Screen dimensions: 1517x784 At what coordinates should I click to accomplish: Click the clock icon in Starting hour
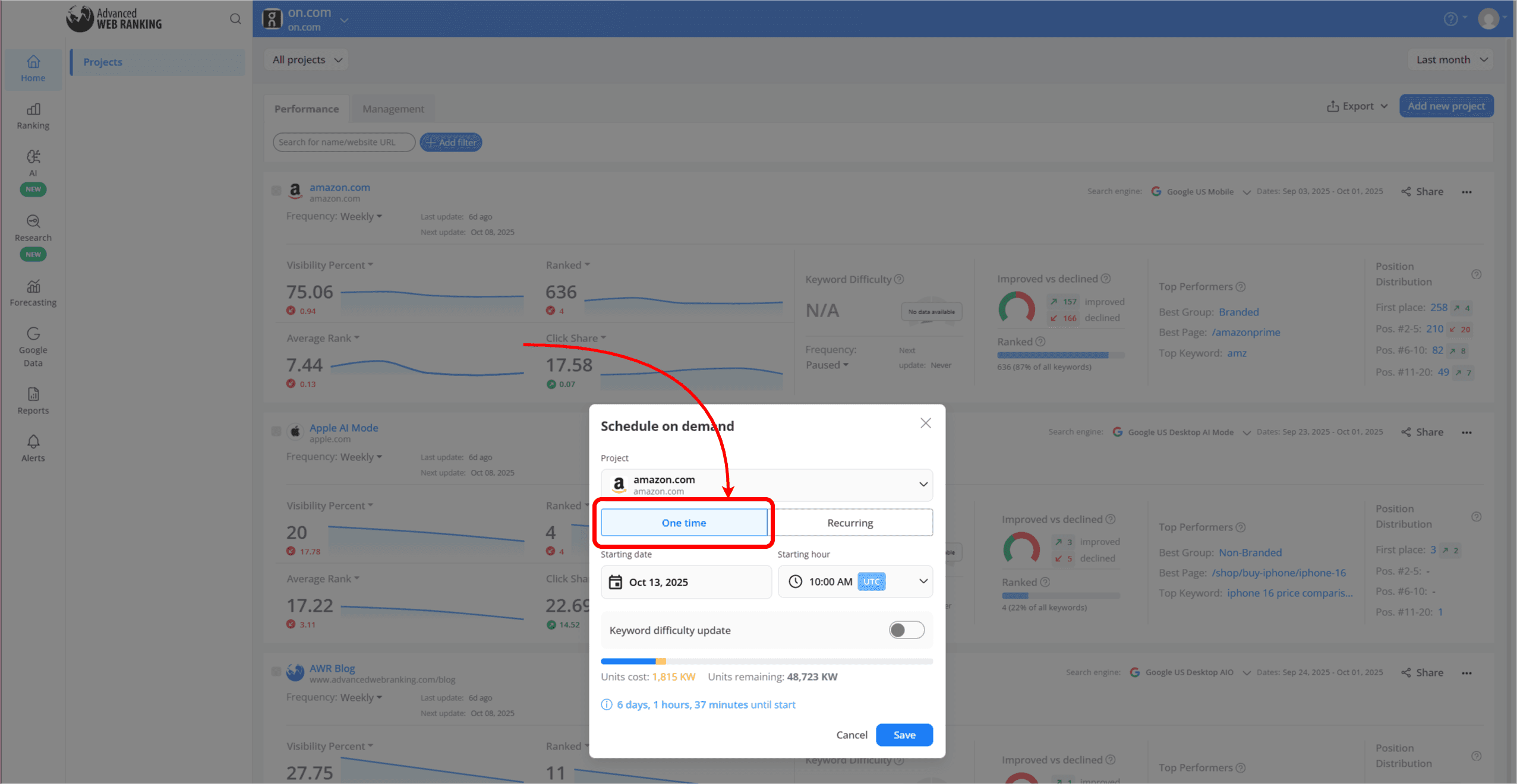[x=795, y=581]
